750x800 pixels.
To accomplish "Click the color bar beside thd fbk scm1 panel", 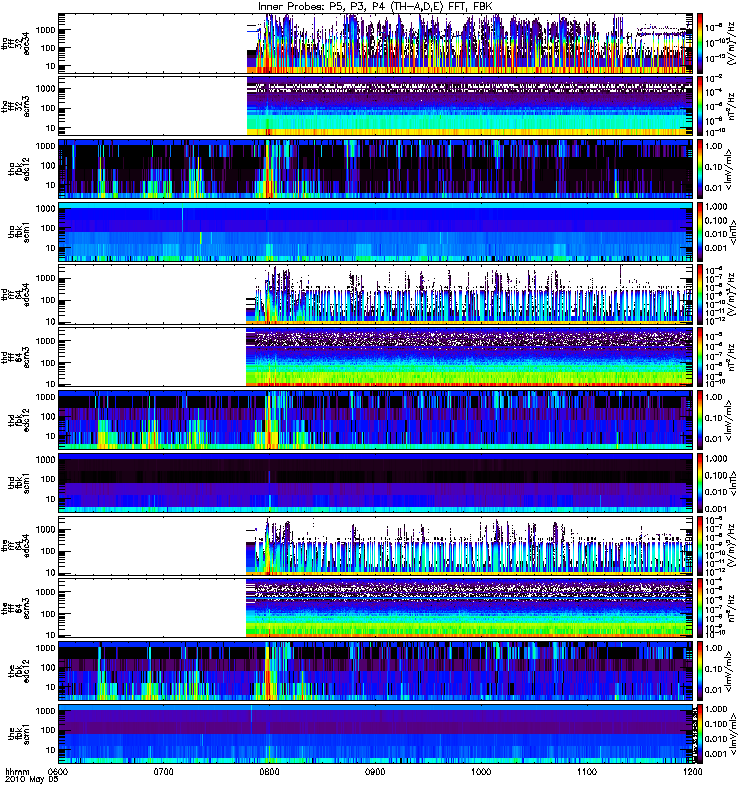I will coord(699,483).
